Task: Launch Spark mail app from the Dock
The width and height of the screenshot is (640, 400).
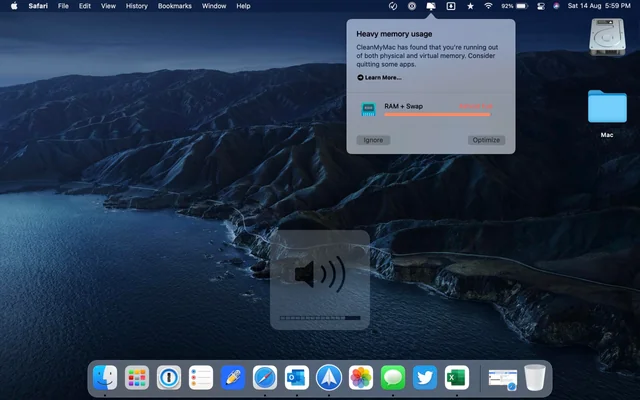Action: 329,378
